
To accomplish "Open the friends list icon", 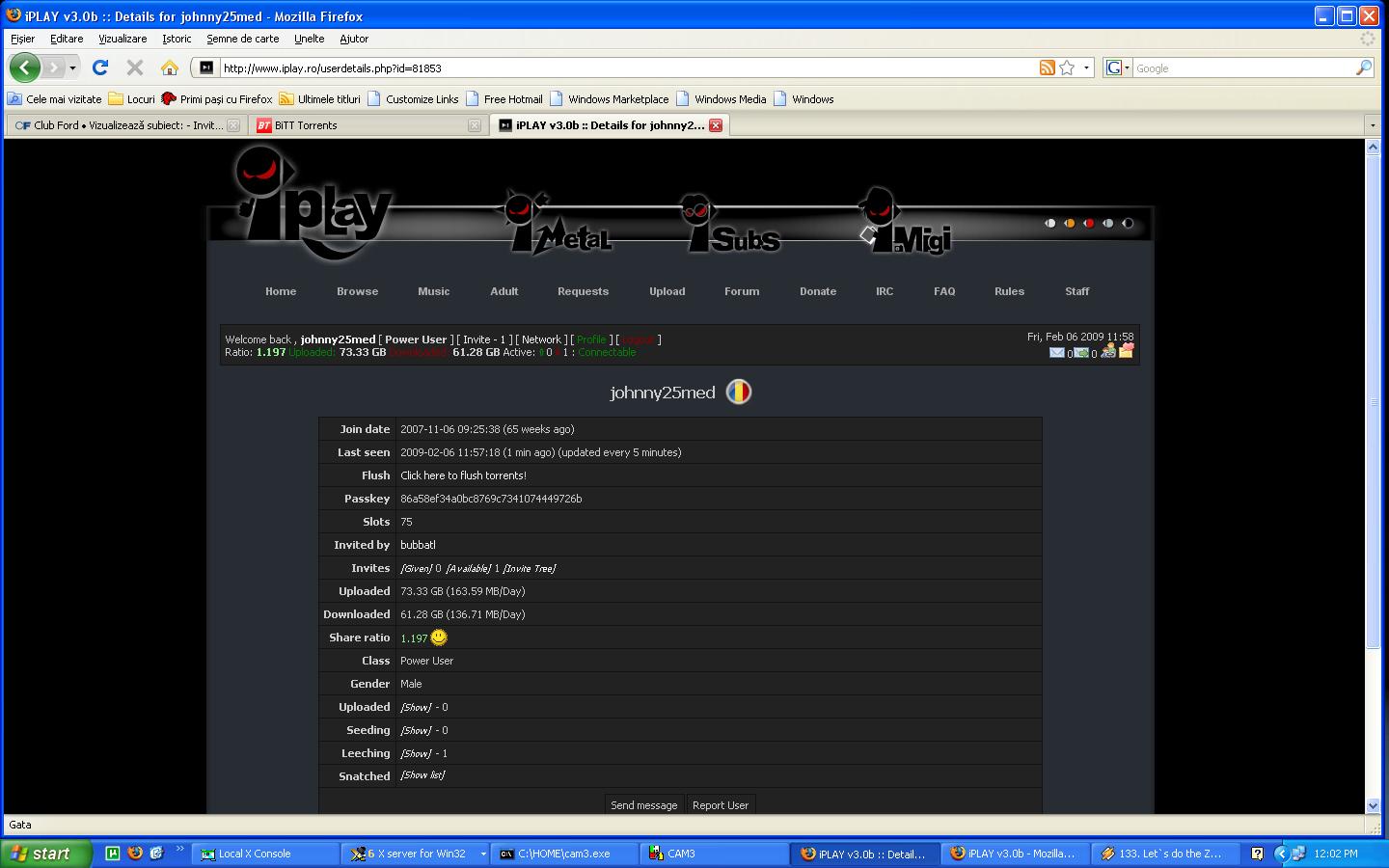I will coord(1108,351).
